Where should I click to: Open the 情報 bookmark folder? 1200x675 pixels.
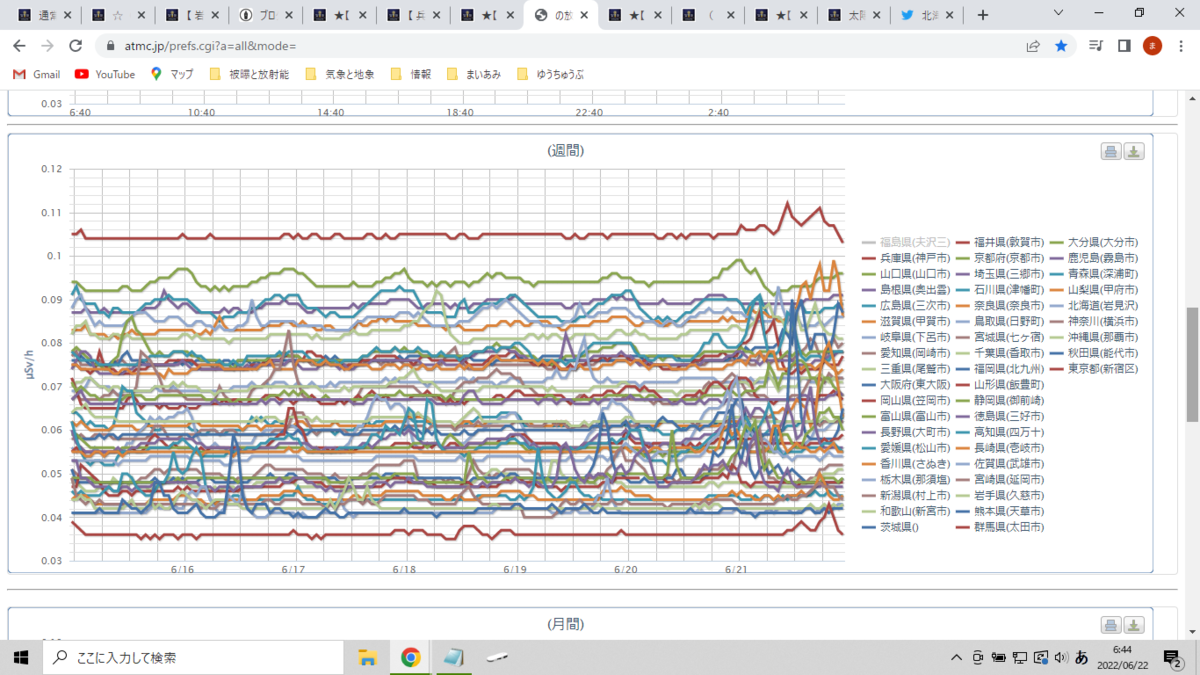click(x=411, y=74)
